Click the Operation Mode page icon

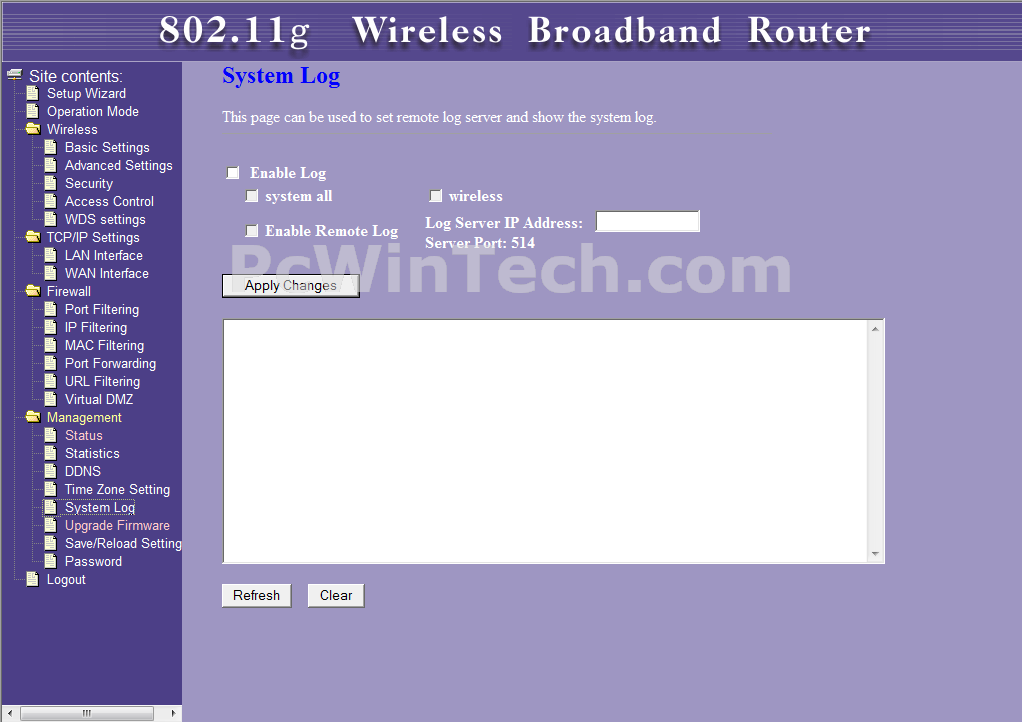pos(33,111)
